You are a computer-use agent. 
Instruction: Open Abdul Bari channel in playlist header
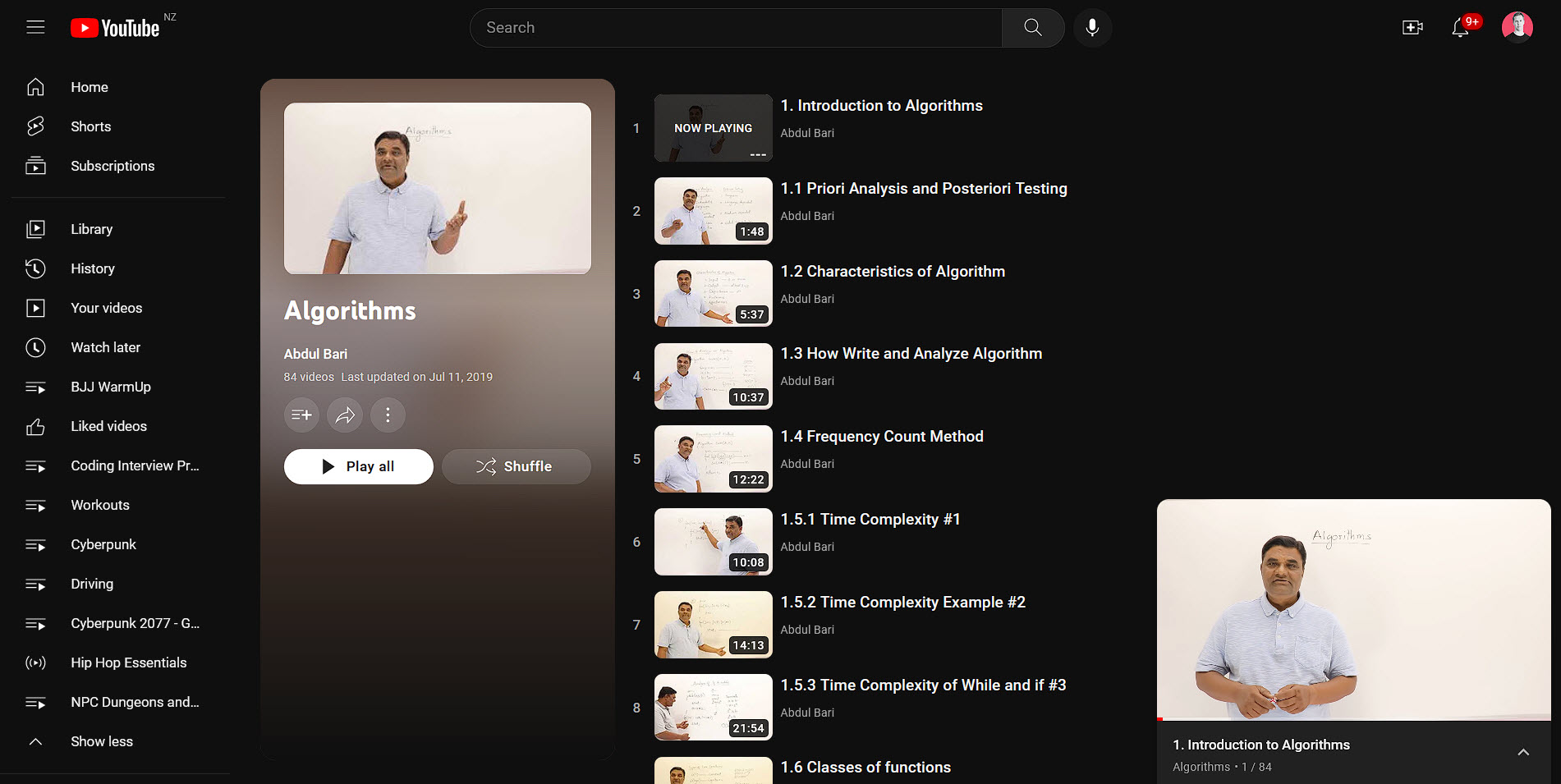point(315,354)
